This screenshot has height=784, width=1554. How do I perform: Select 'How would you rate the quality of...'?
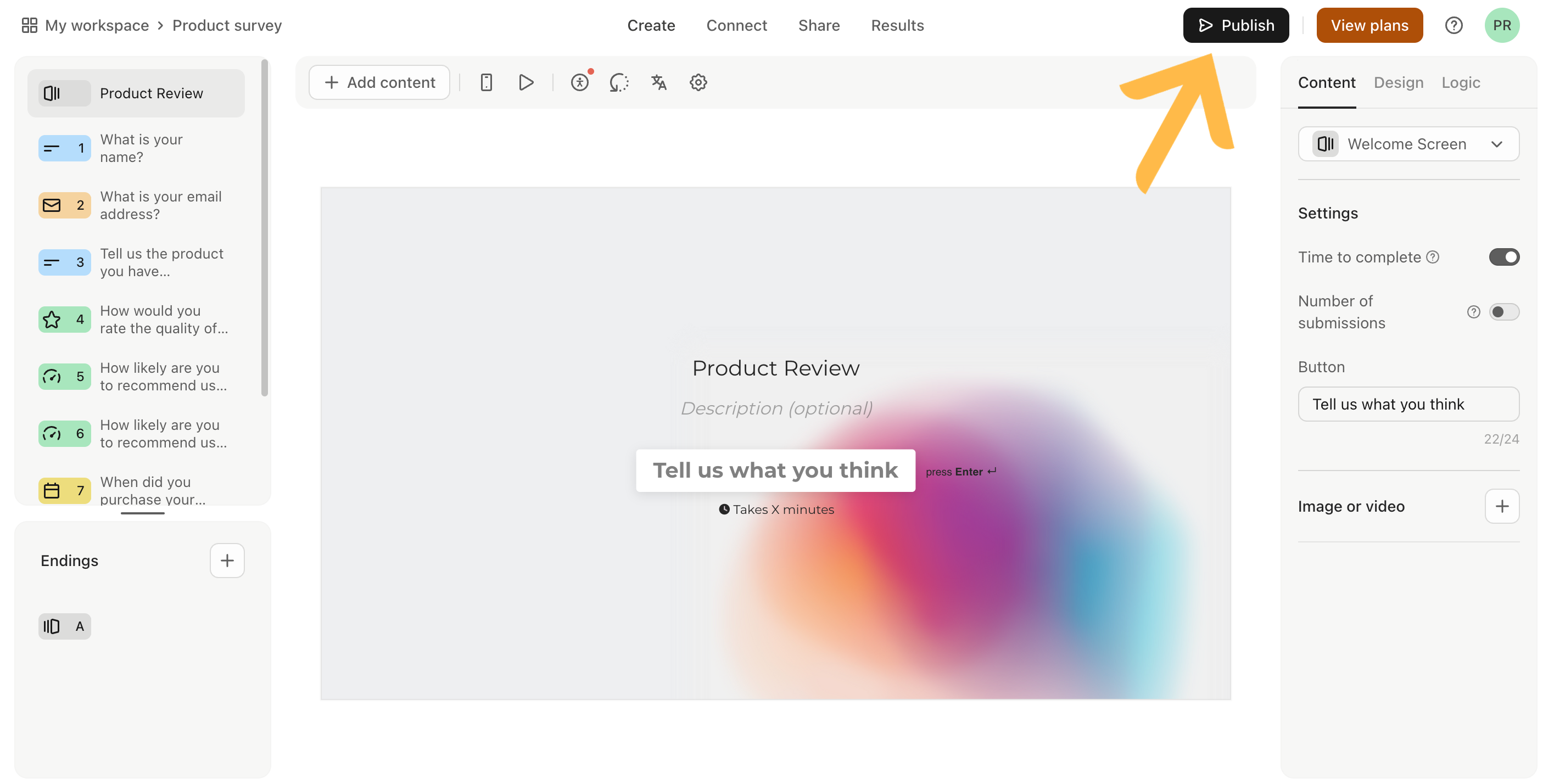tap(164, 320)
